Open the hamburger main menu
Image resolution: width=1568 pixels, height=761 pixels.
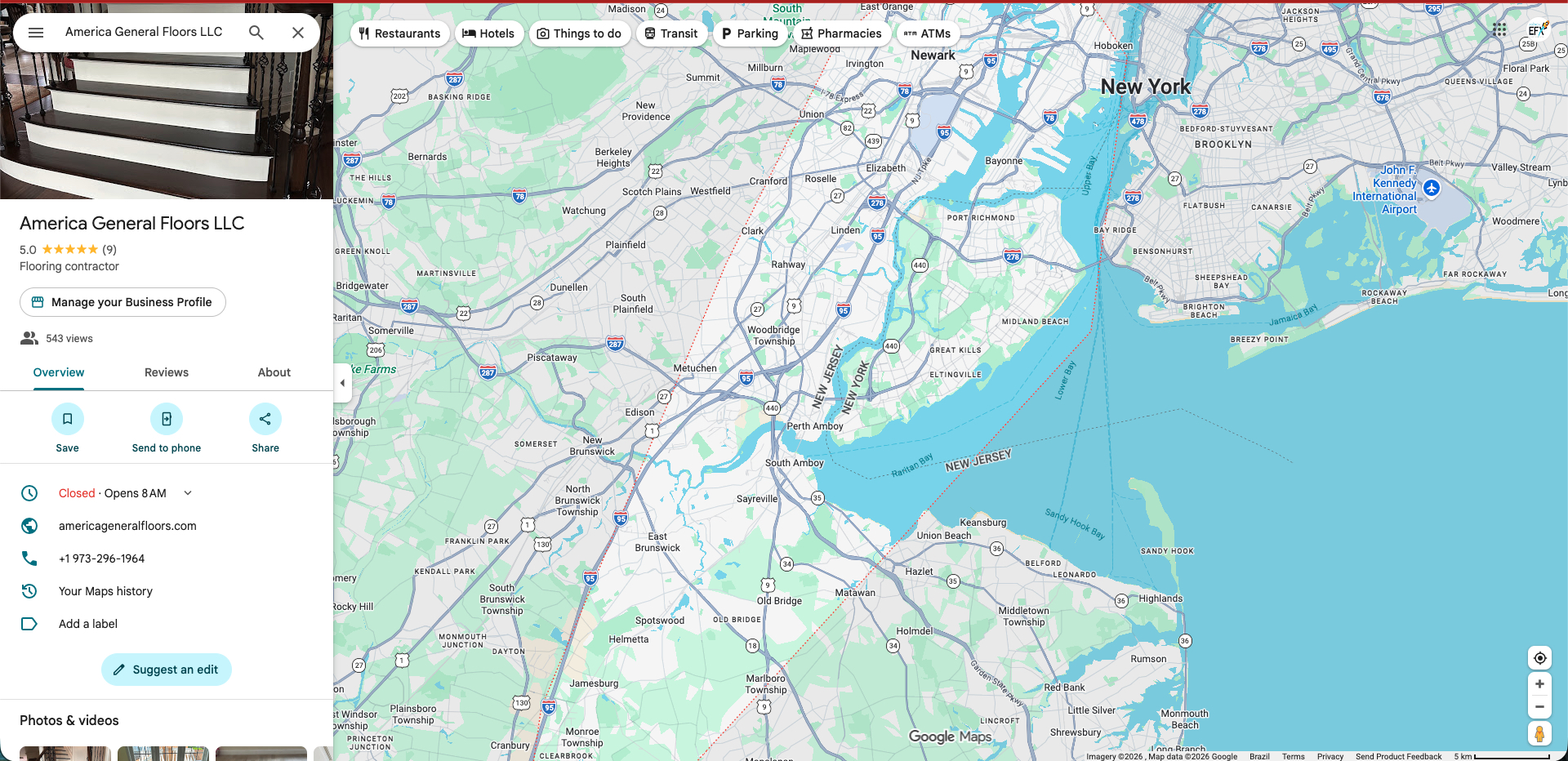36,33
